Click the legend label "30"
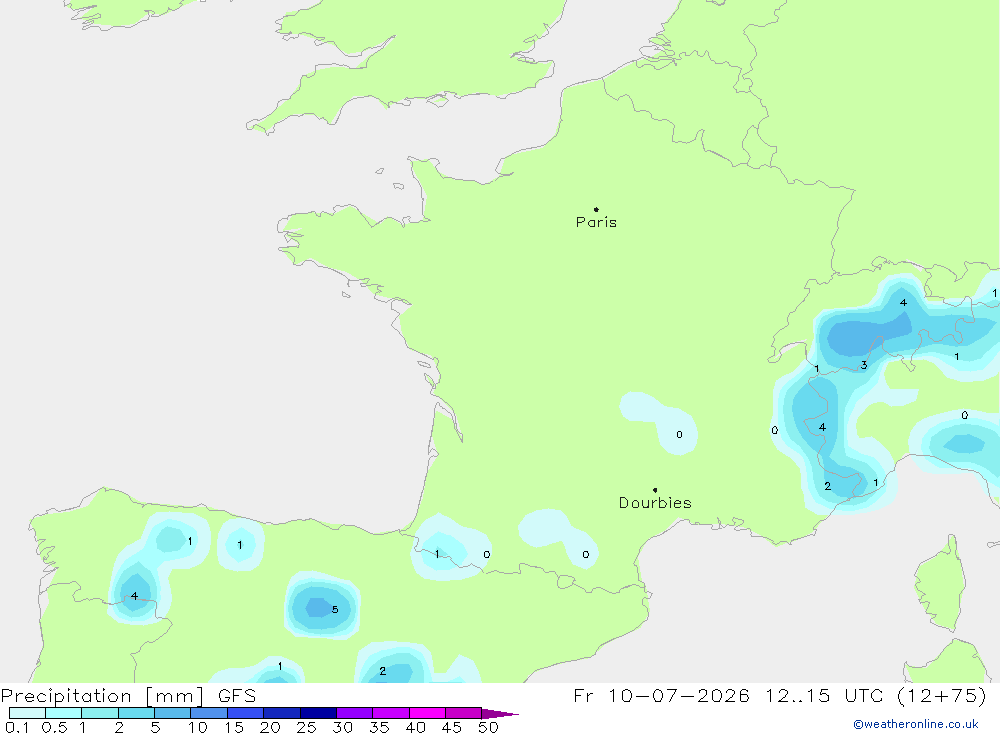The width and height of the screenshot is (1000, 733). pyautogui.click(x=342, y=727)
